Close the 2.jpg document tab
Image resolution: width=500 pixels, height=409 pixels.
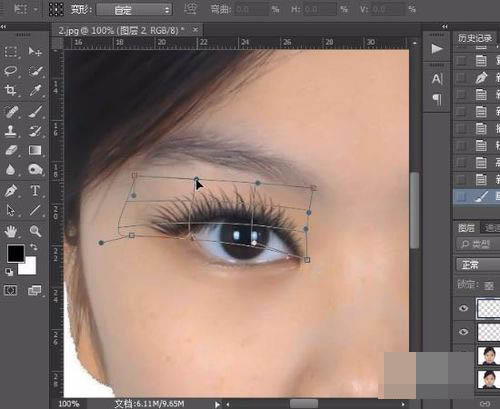point(195,30)
